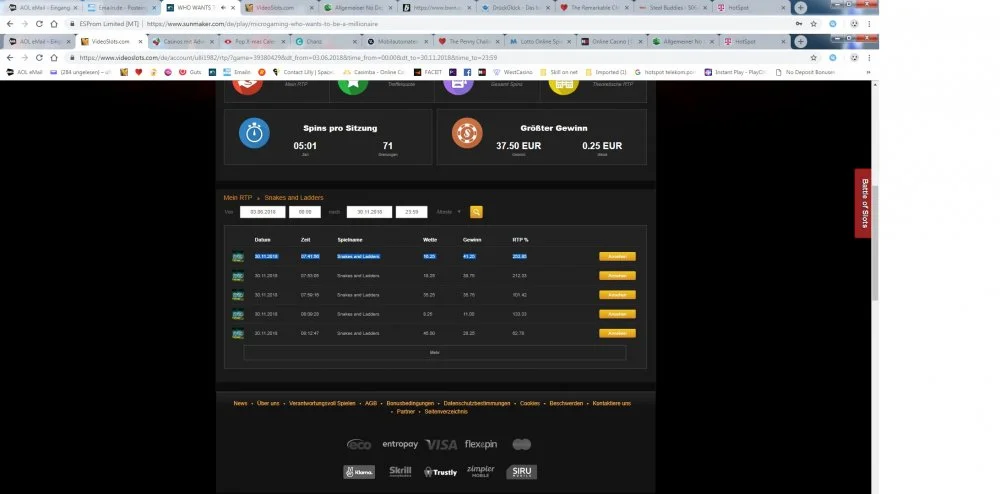The height and width of the screenshot is (494, 1000).
Task: Click Ansehen for the 08:09 row
Action: (617, 314)
